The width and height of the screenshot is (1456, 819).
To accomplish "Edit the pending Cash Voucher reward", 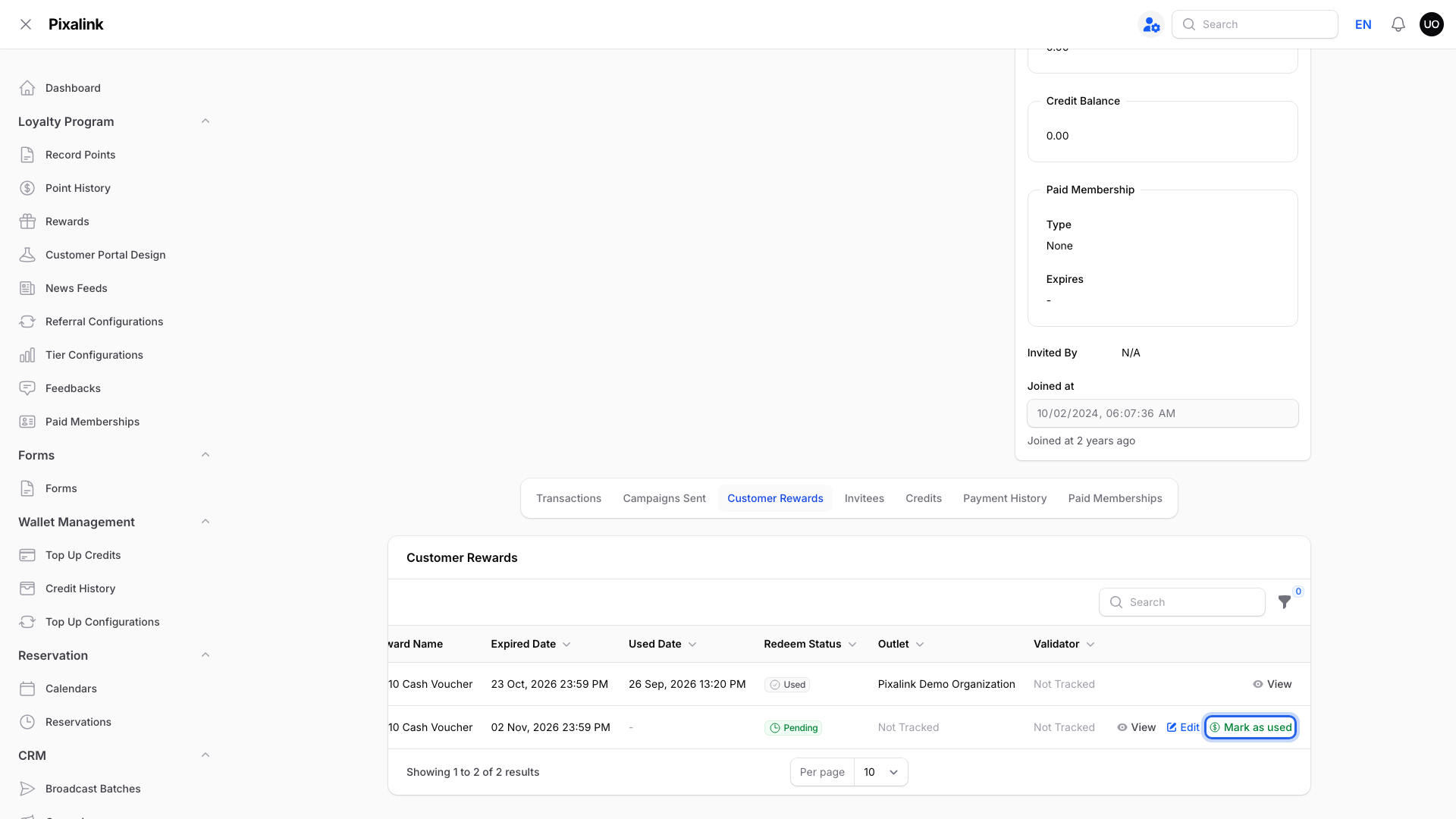I will point(1183,727).
